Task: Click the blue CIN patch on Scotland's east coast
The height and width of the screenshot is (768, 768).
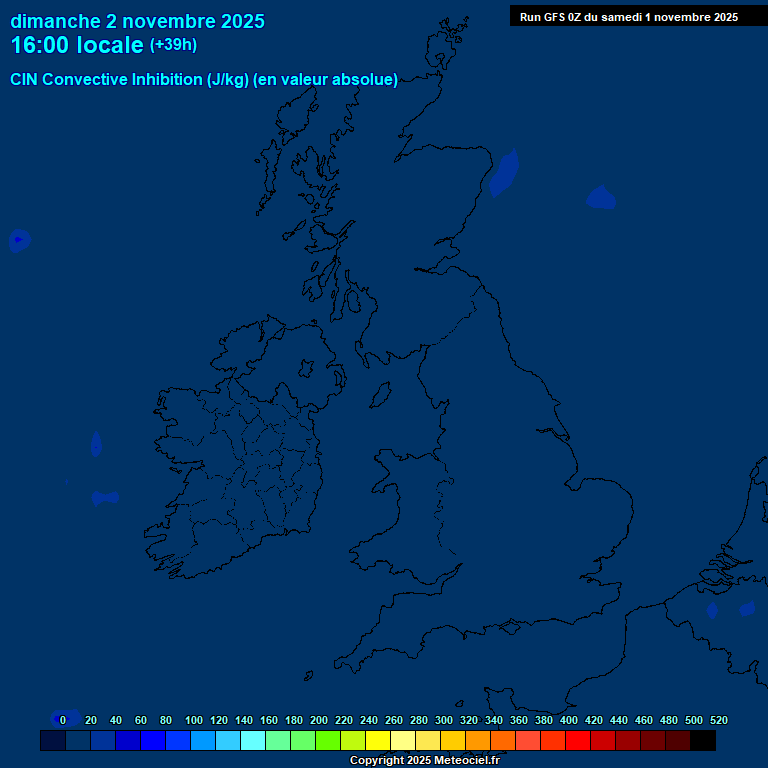Action: click(x=503, y=175)
